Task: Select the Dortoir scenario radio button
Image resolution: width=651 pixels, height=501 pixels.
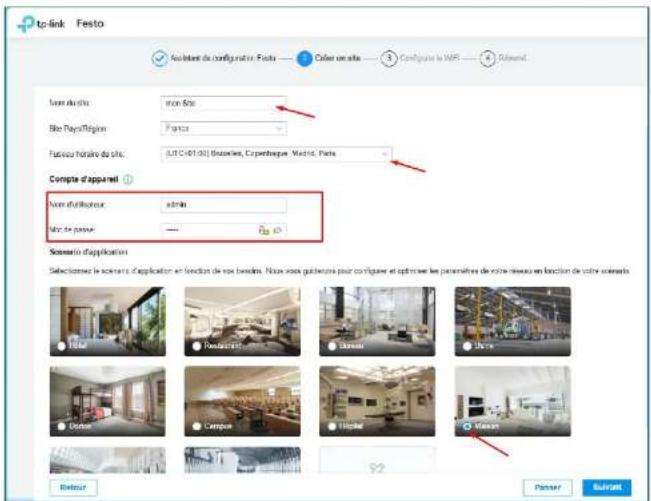Action: click(x=61, y=426)
